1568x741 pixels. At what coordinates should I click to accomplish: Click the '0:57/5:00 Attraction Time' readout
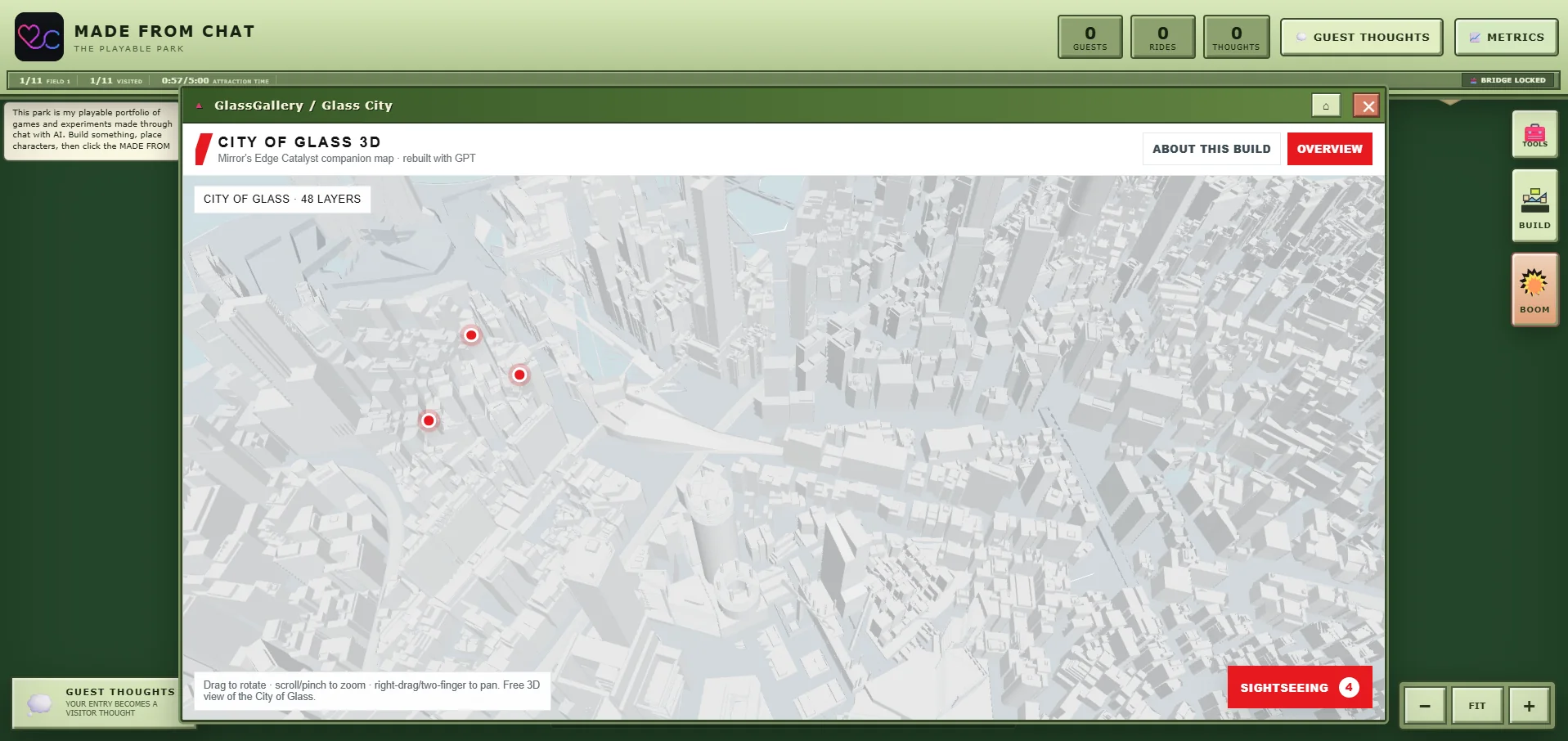[215, 81]
